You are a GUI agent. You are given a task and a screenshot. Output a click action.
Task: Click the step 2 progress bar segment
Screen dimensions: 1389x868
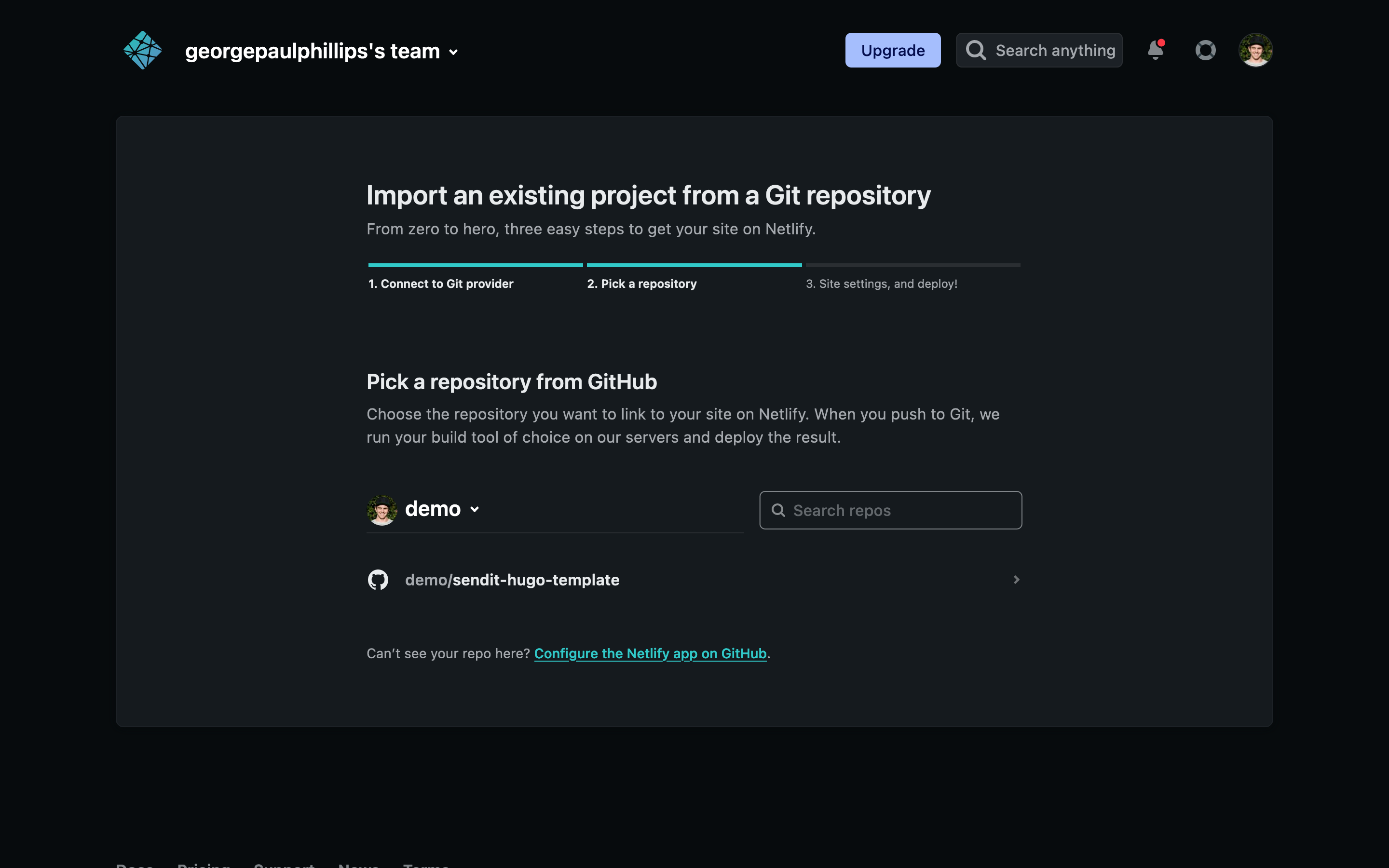click(694, 265)
